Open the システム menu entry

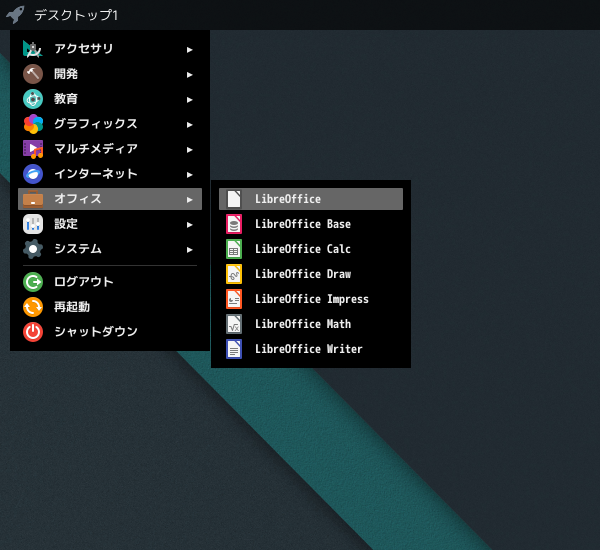pos(110,249)
